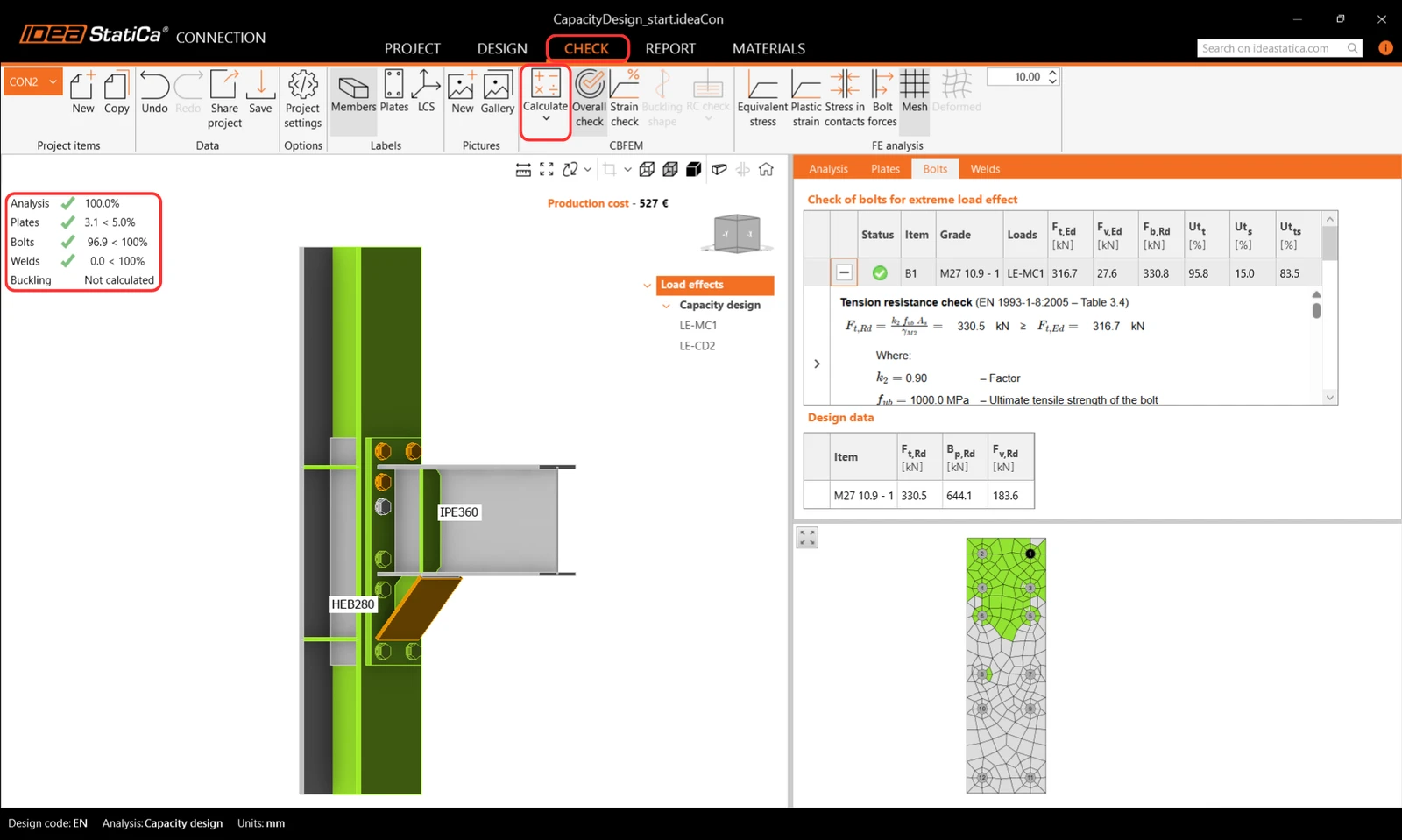This screenshot has height=840, width=1402.
Task: Add a new picture
Action: click(x=462, y=93)
